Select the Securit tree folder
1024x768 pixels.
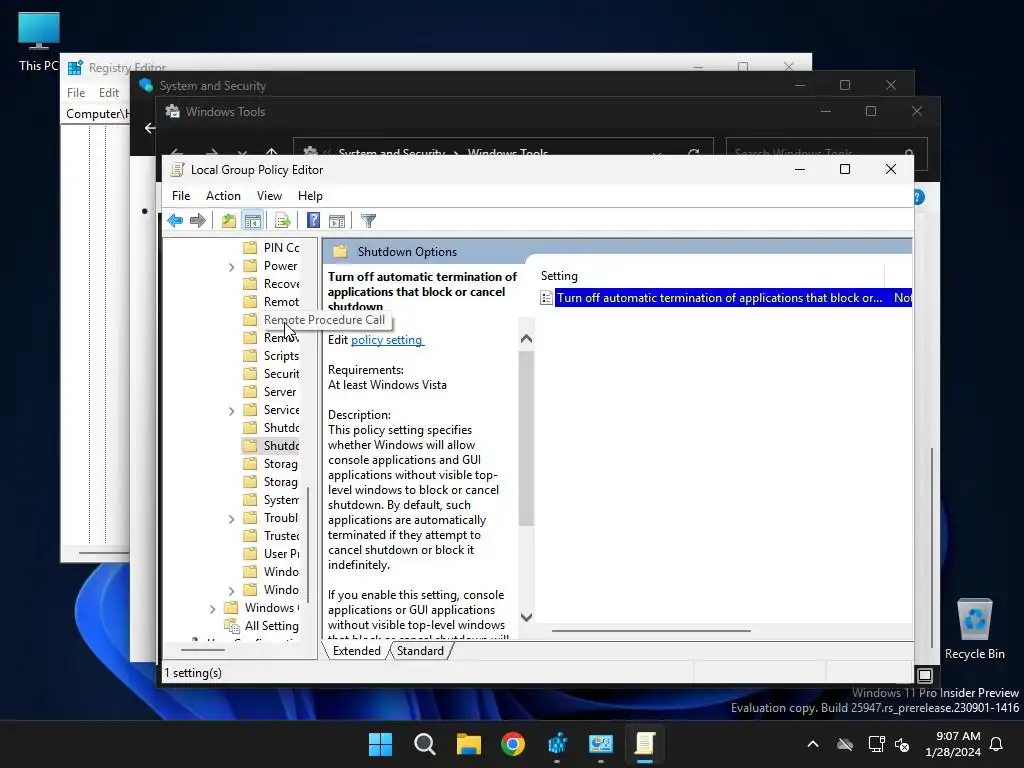[271, 374]
